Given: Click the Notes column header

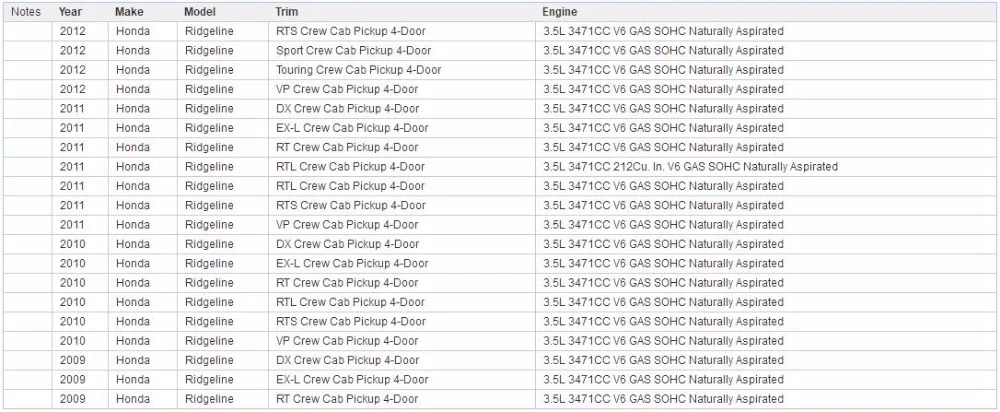Looking at the screenshot, I should 26,11.
